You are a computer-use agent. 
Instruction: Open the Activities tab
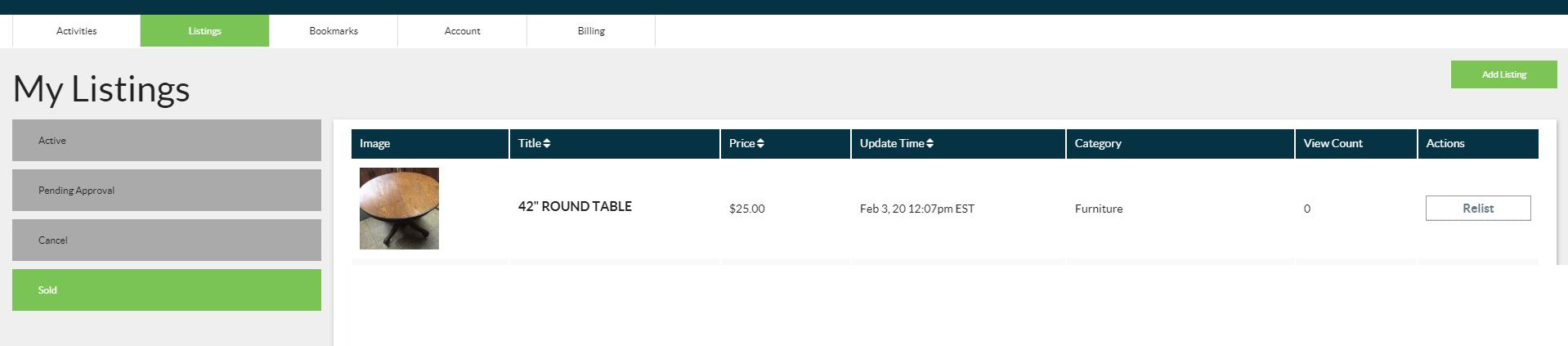(76, 31)
